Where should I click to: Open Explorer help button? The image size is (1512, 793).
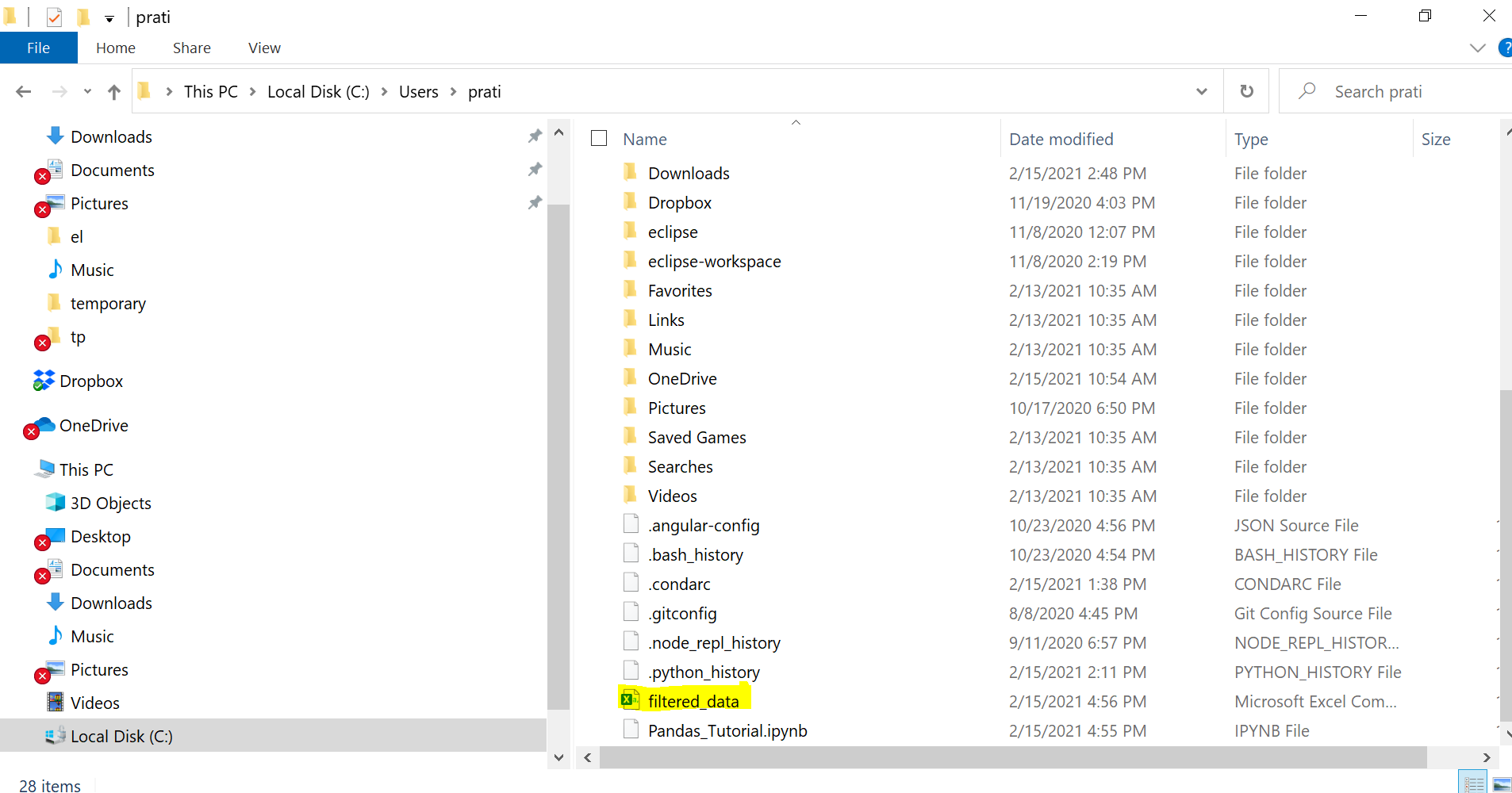[x=1505, y=48]
